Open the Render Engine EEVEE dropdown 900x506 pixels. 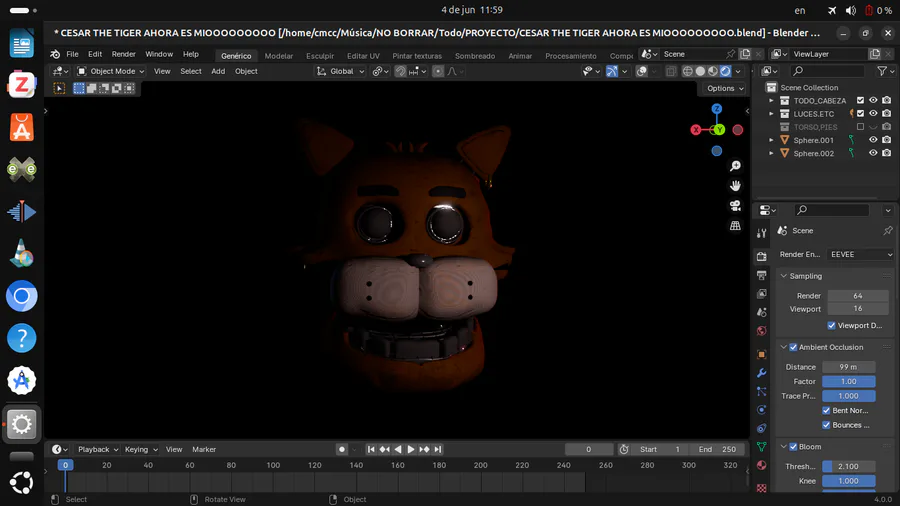coord(860,254)
